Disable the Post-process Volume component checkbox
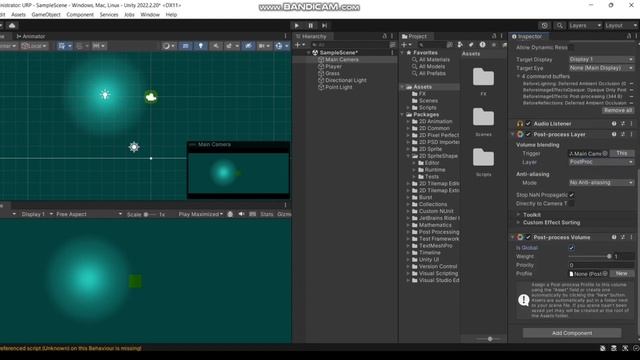This screenshot has width=640, height=360. point(528,237)
